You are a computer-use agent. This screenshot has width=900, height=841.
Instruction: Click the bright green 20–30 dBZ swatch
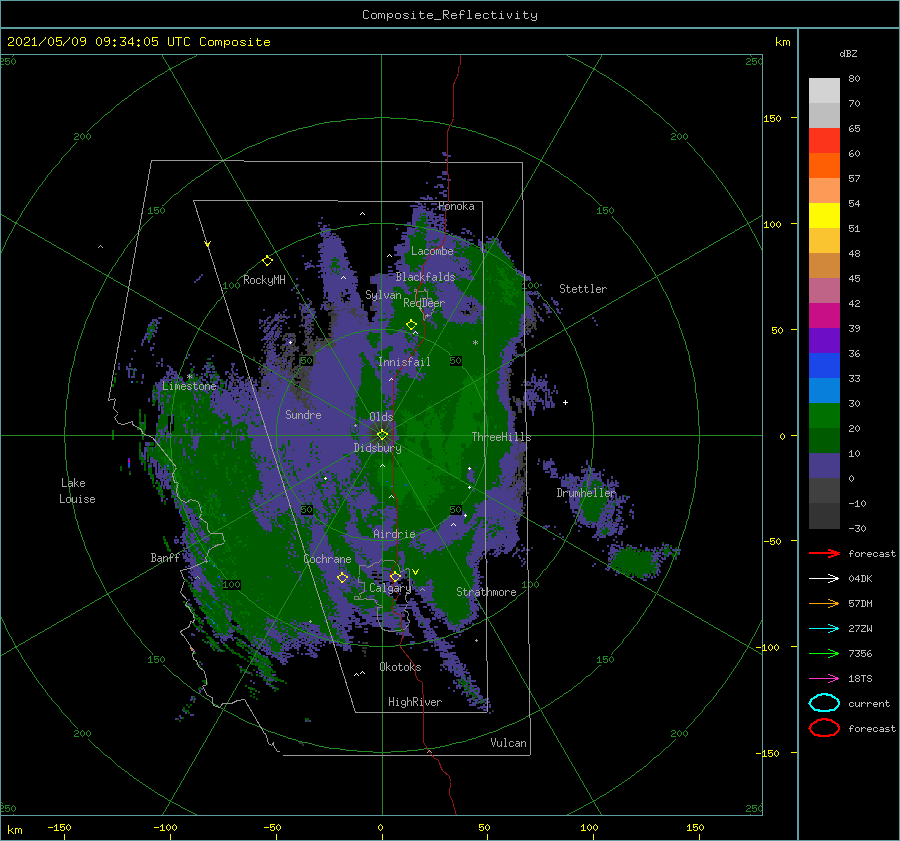[x=824, y=416]
